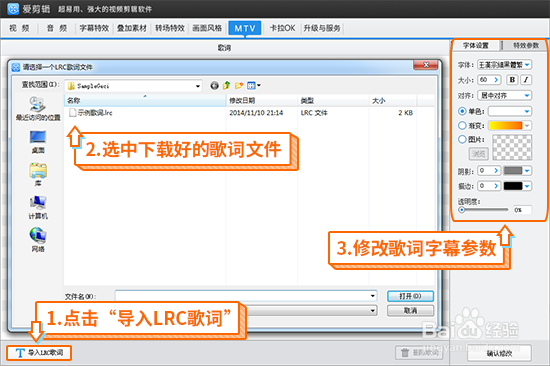The image size is (550, 366).
Task: Increase the outline value stepper arrow
Action: click(x=496, y=186)
